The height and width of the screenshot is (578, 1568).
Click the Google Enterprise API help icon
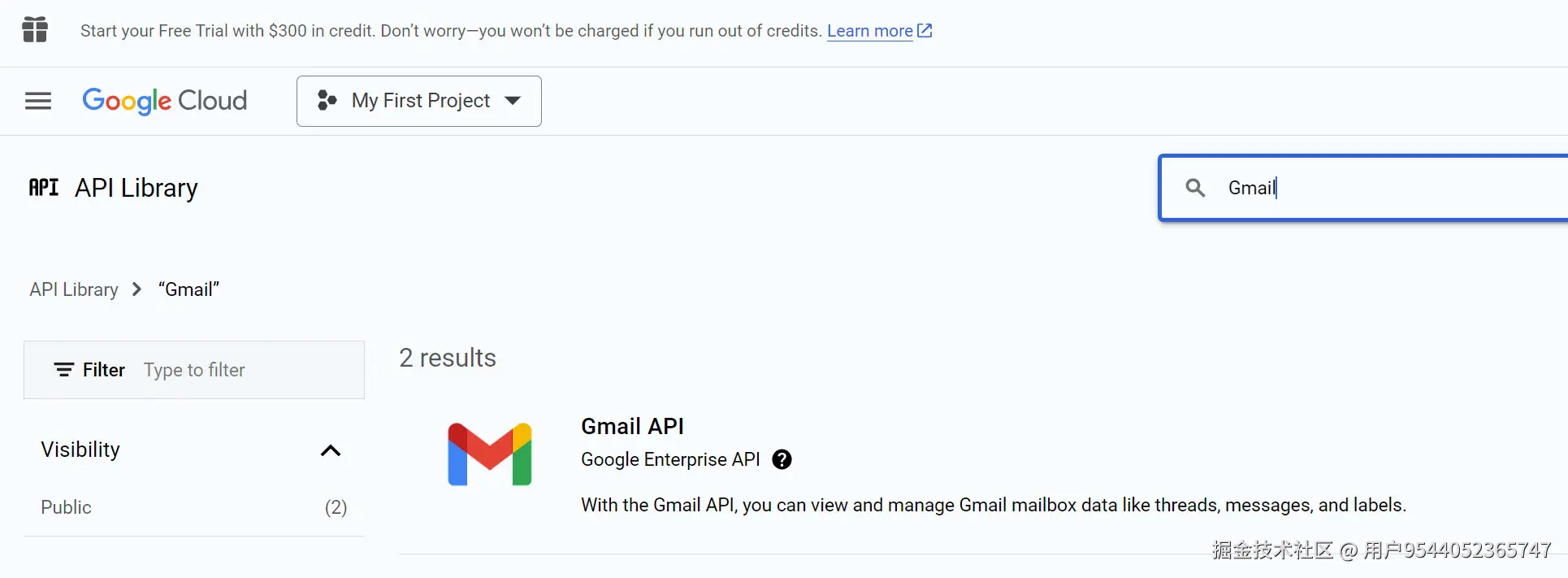tap(782, 459)
